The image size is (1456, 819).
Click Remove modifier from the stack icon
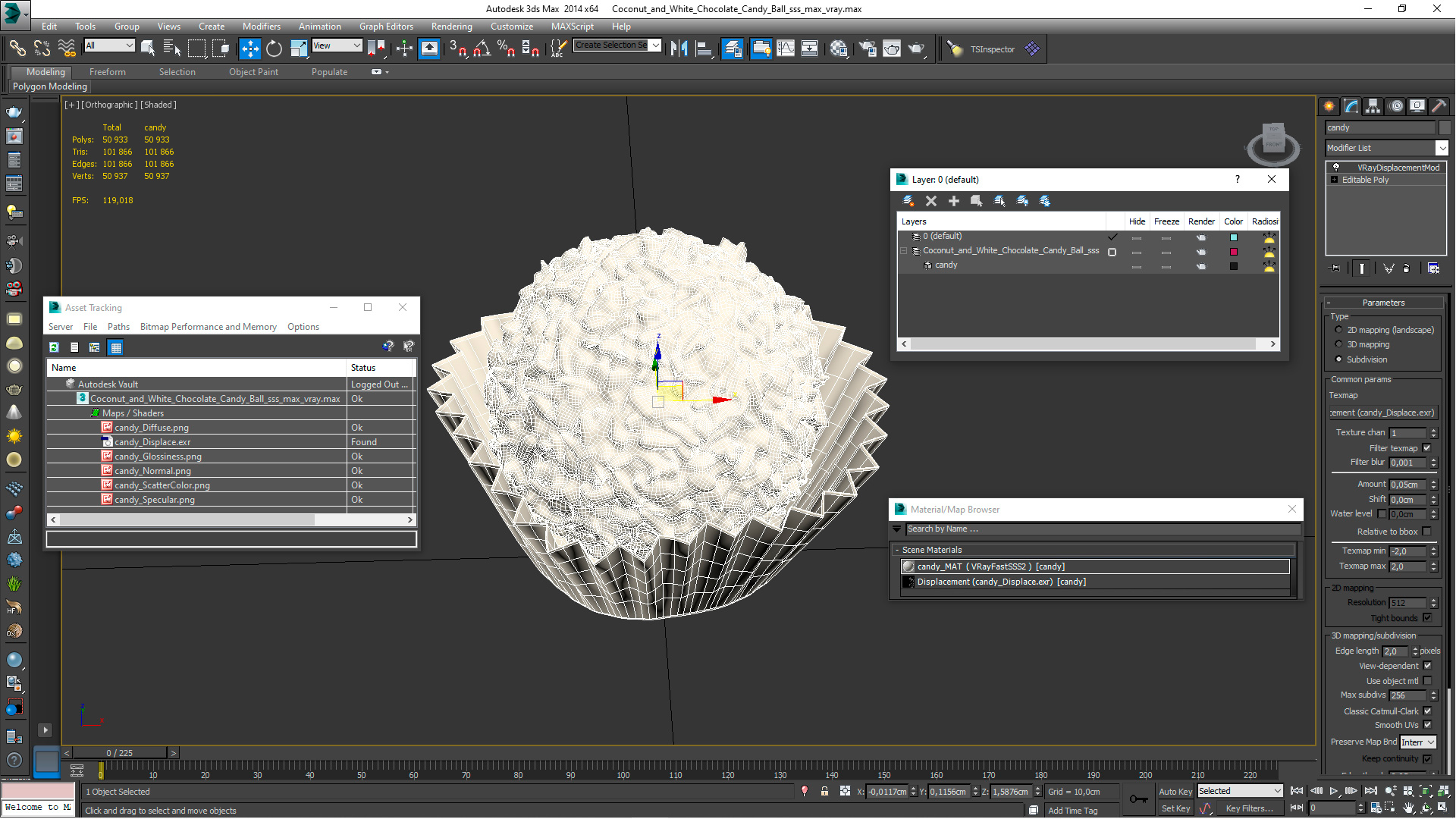click(1407, 268)
